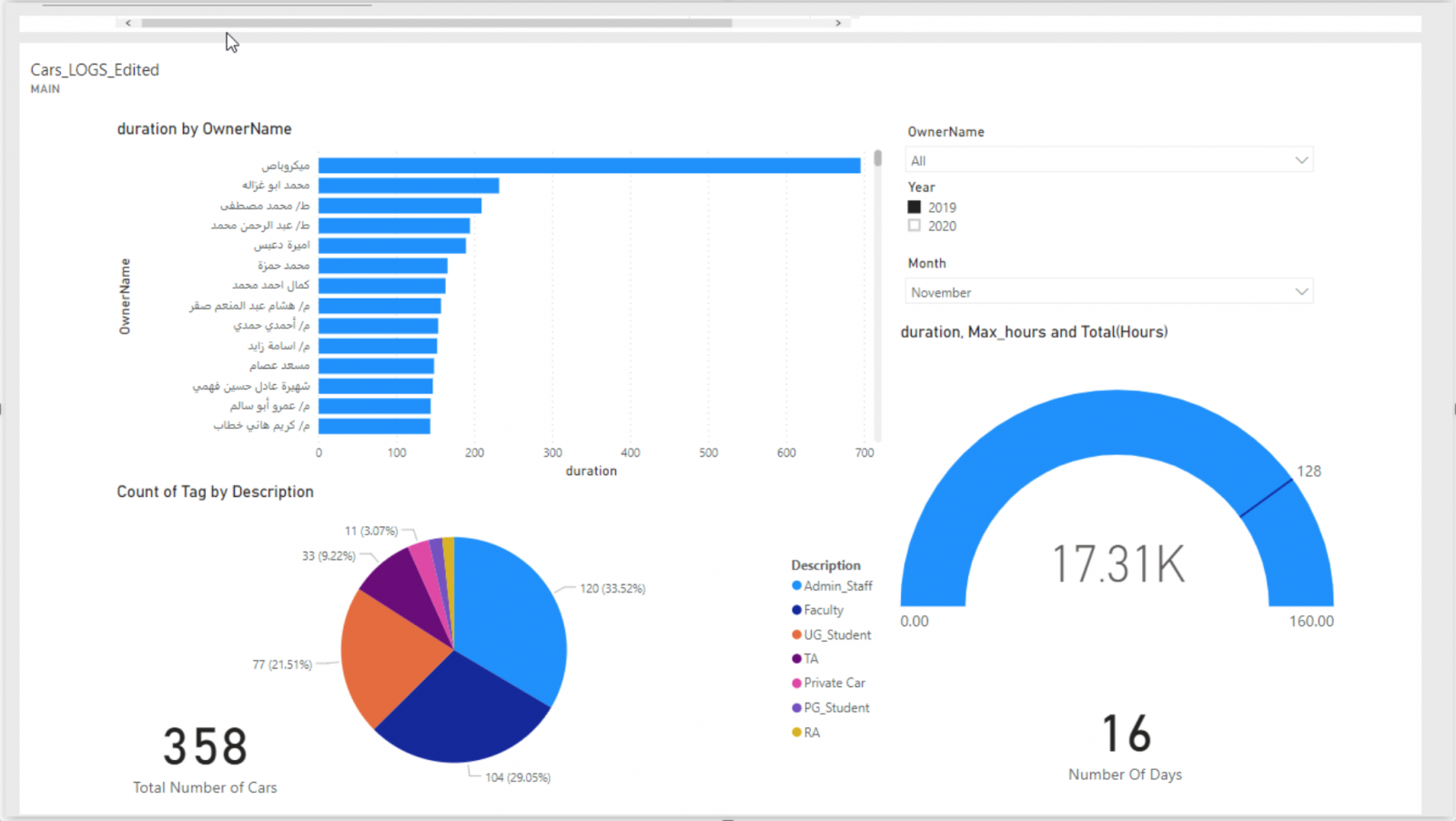Click the bar chart's vertical scrollbar thumb
1456x821 pixels.
coord(877,158)
